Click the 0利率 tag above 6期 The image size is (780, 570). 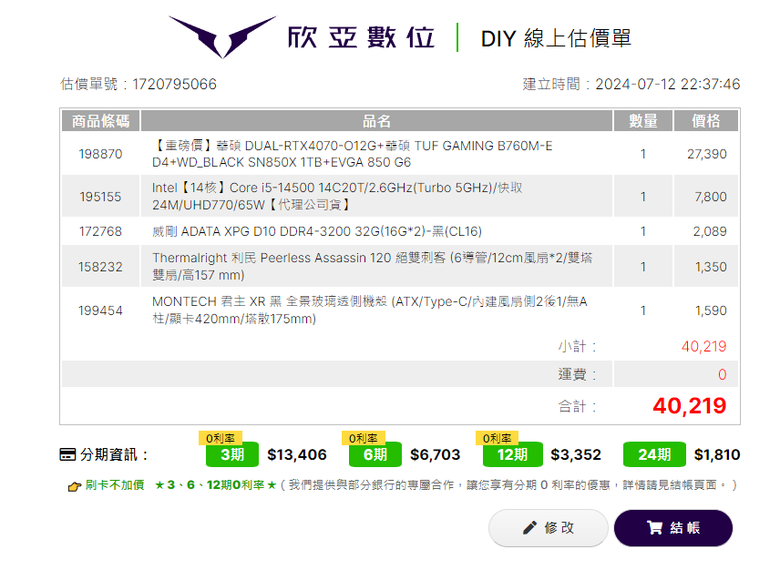[x=363, y=438]
